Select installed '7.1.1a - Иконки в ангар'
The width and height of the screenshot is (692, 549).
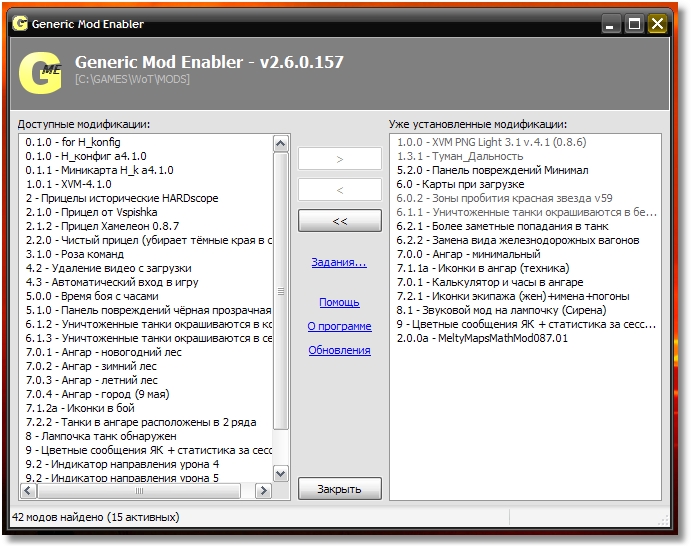483,268
